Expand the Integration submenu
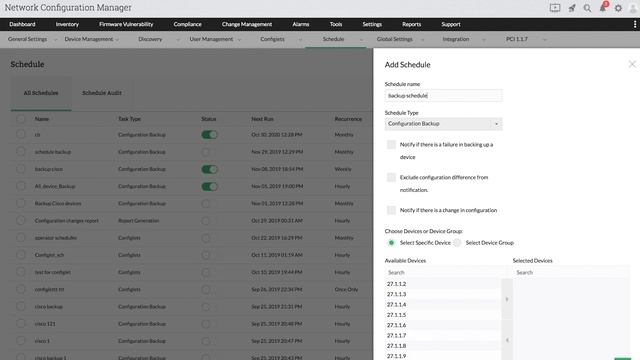 tap(484, 40)
